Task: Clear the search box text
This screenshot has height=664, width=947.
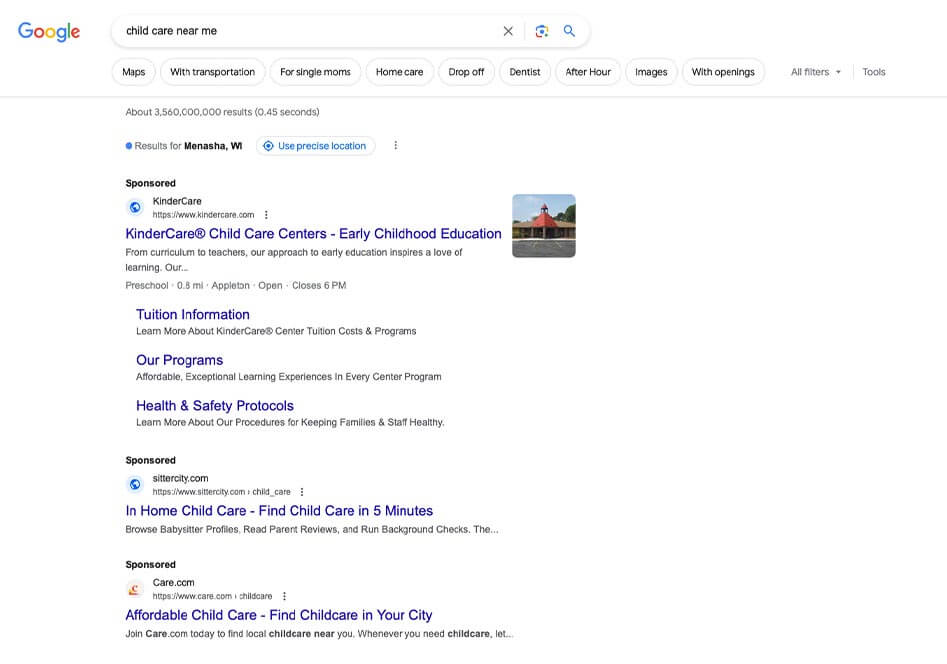Action: [x=508, y=31]
